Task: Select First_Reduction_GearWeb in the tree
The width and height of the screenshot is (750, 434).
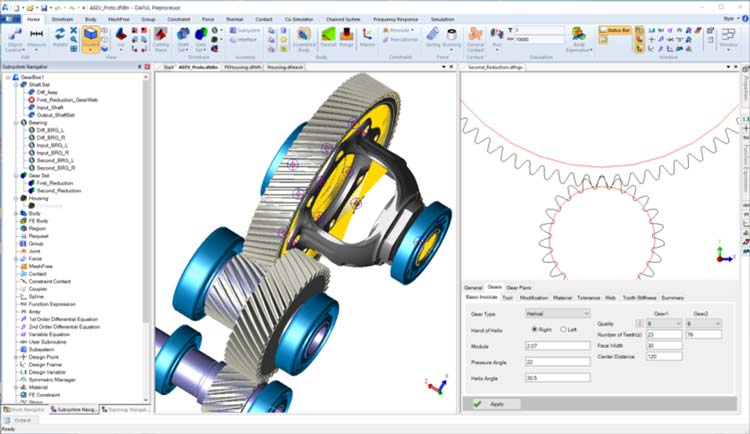Action: (67, 100)
